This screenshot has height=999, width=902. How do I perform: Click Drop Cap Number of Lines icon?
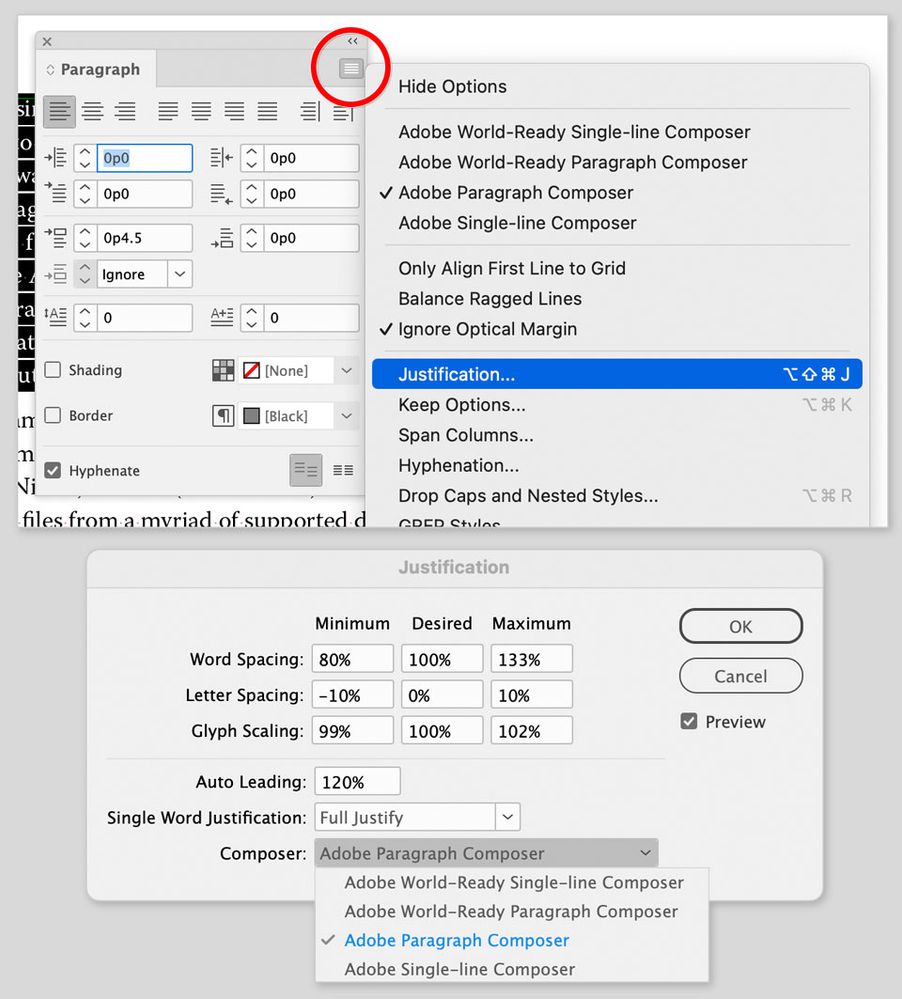pyautogui.click(x=55, y=317)
